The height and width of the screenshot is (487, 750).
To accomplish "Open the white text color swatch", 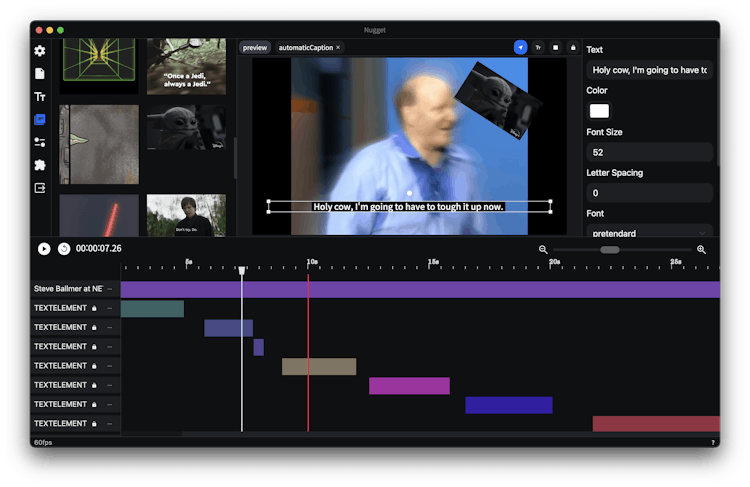I will tap(599, 111).
